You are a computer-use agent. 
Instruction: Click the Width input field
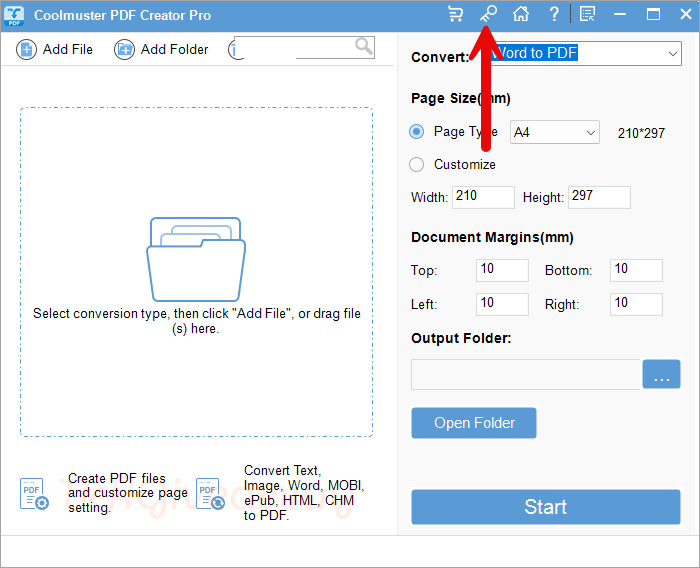pyautogui.click(x=483, y=197)
